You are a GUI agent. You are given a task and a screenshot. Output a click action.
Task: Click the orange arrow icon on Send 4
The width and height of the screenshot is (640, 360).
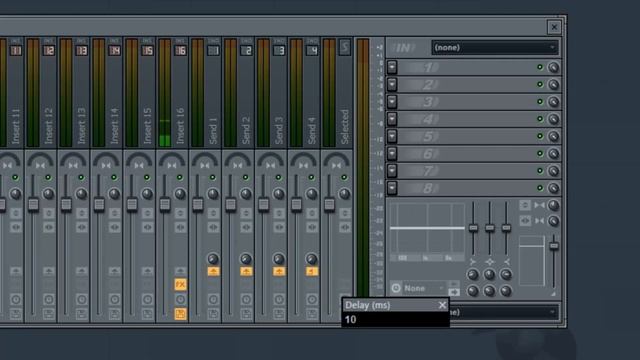tap(312, 271)
